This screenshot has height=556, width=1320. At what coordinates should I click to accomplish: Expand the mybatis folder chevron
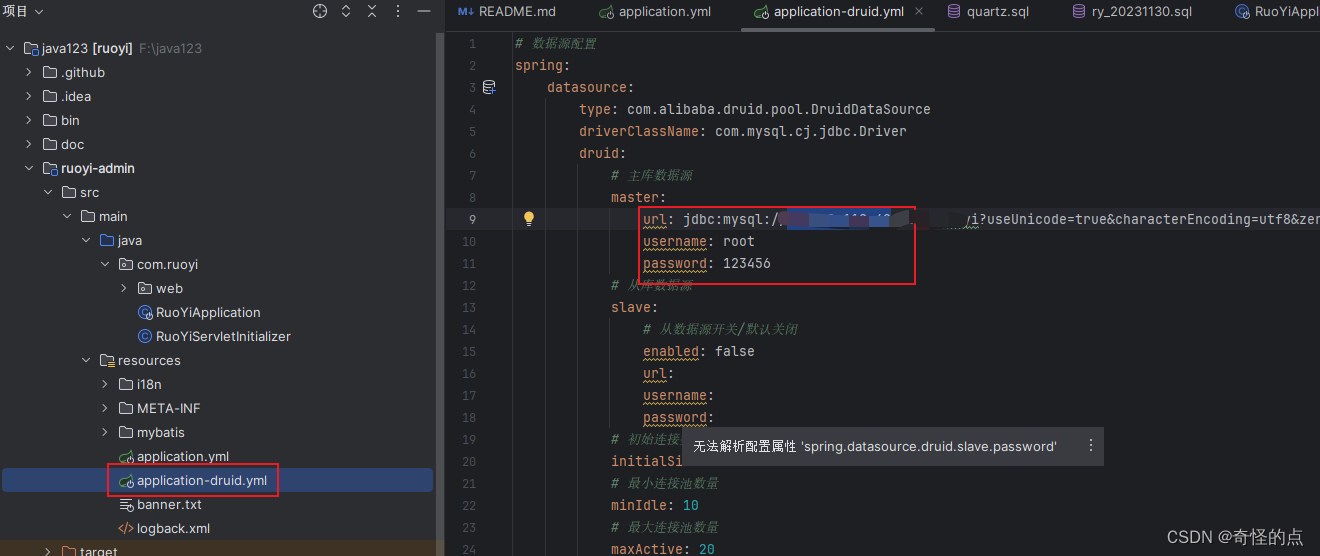[106, 433]
